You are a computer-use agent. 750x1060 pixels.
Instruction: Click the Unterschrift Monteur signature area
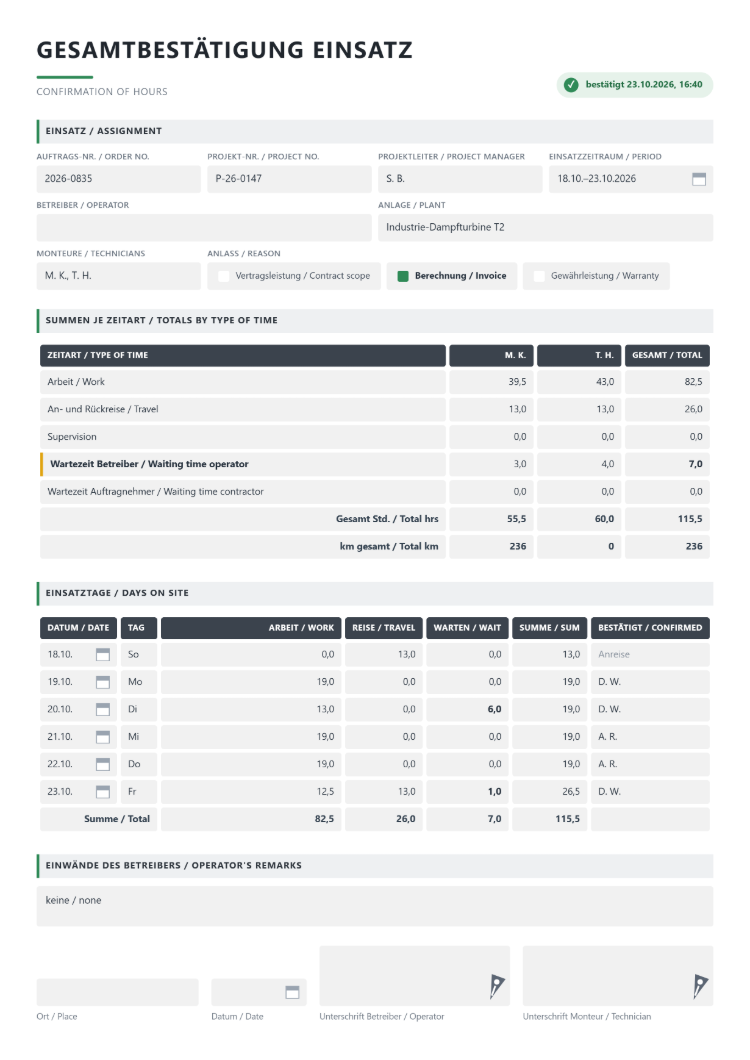click(x=617, y=975)
